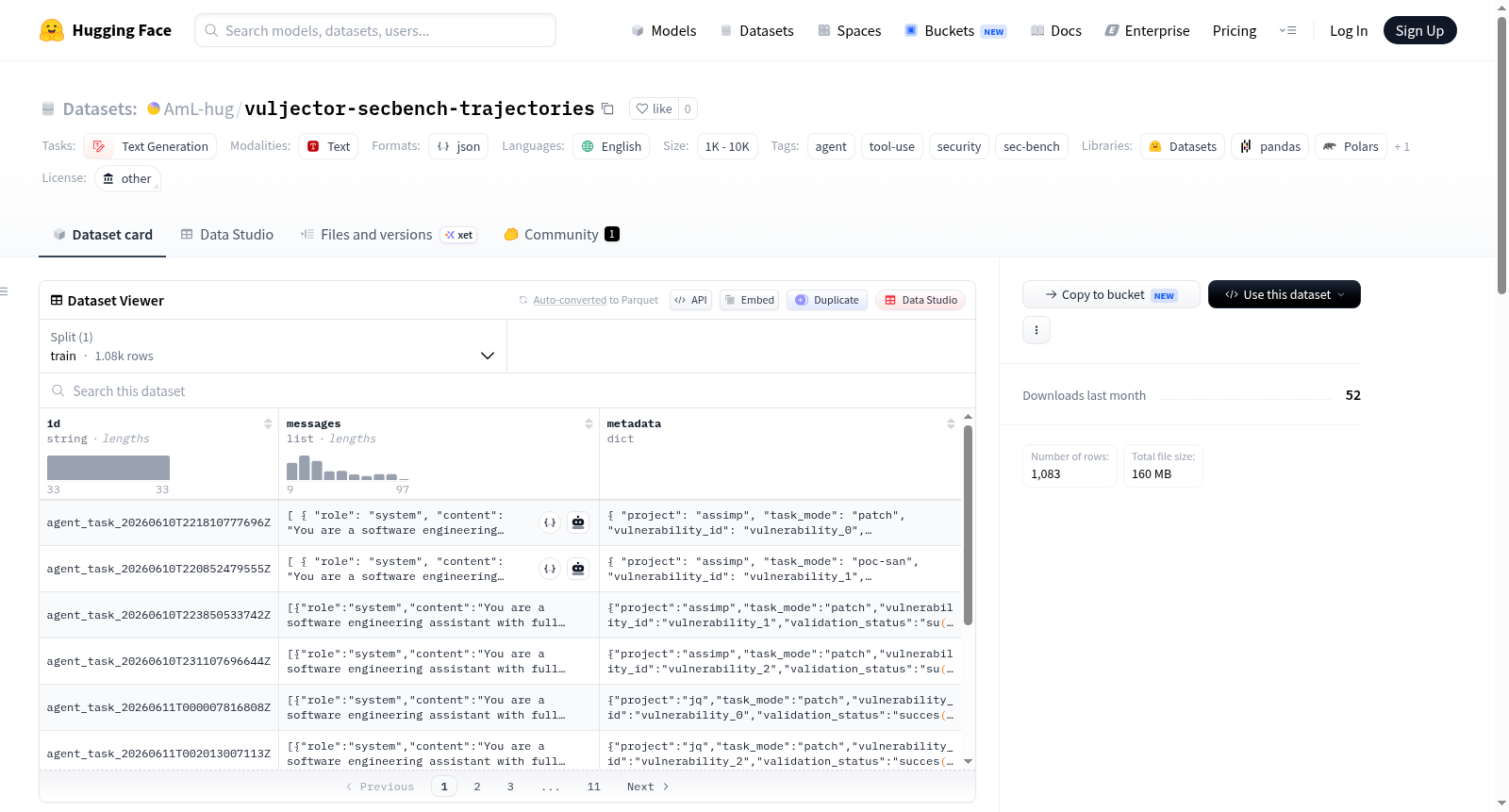Screen dimensions: 1509x812
Task: Click the sec-bench tag
Action: click(1032, 146)
